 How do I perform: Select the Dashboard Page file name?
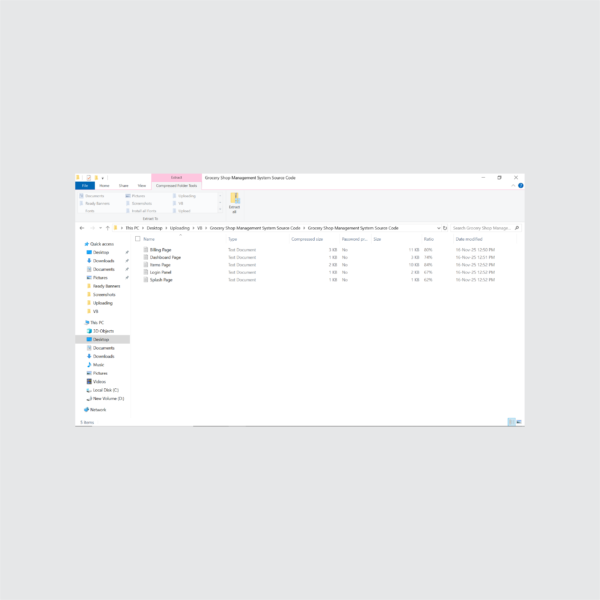[165, 257]
